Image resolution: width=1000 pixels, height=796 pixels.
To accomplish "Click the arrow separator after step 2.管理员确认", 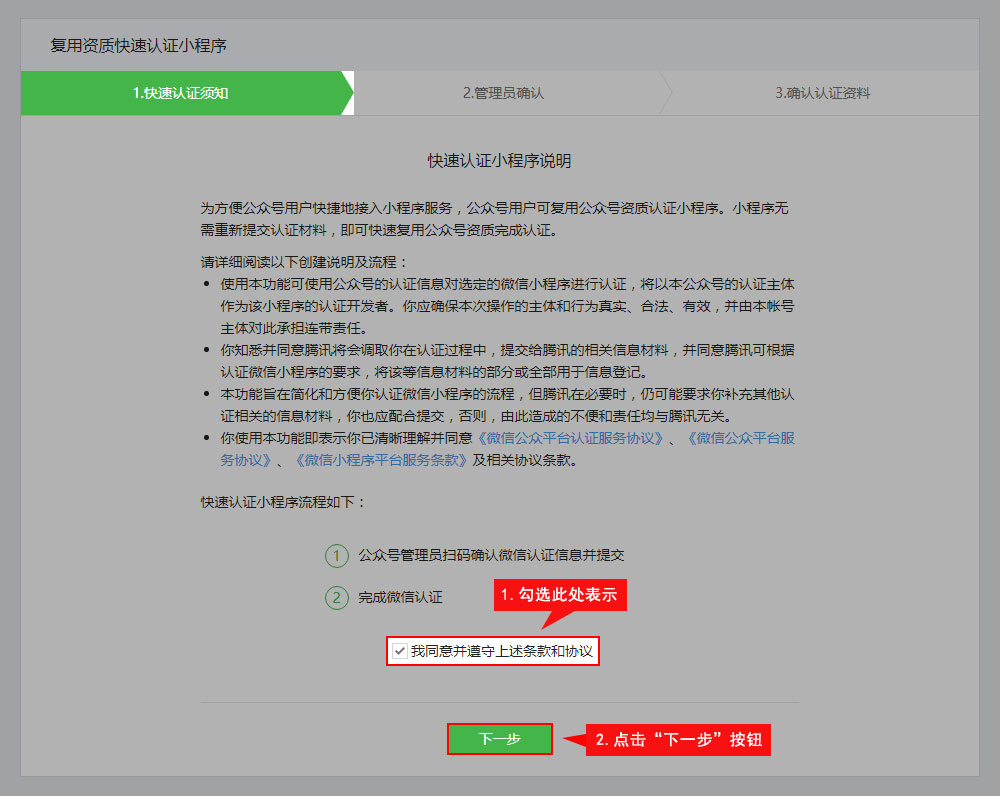I will (x=666, y=93).
